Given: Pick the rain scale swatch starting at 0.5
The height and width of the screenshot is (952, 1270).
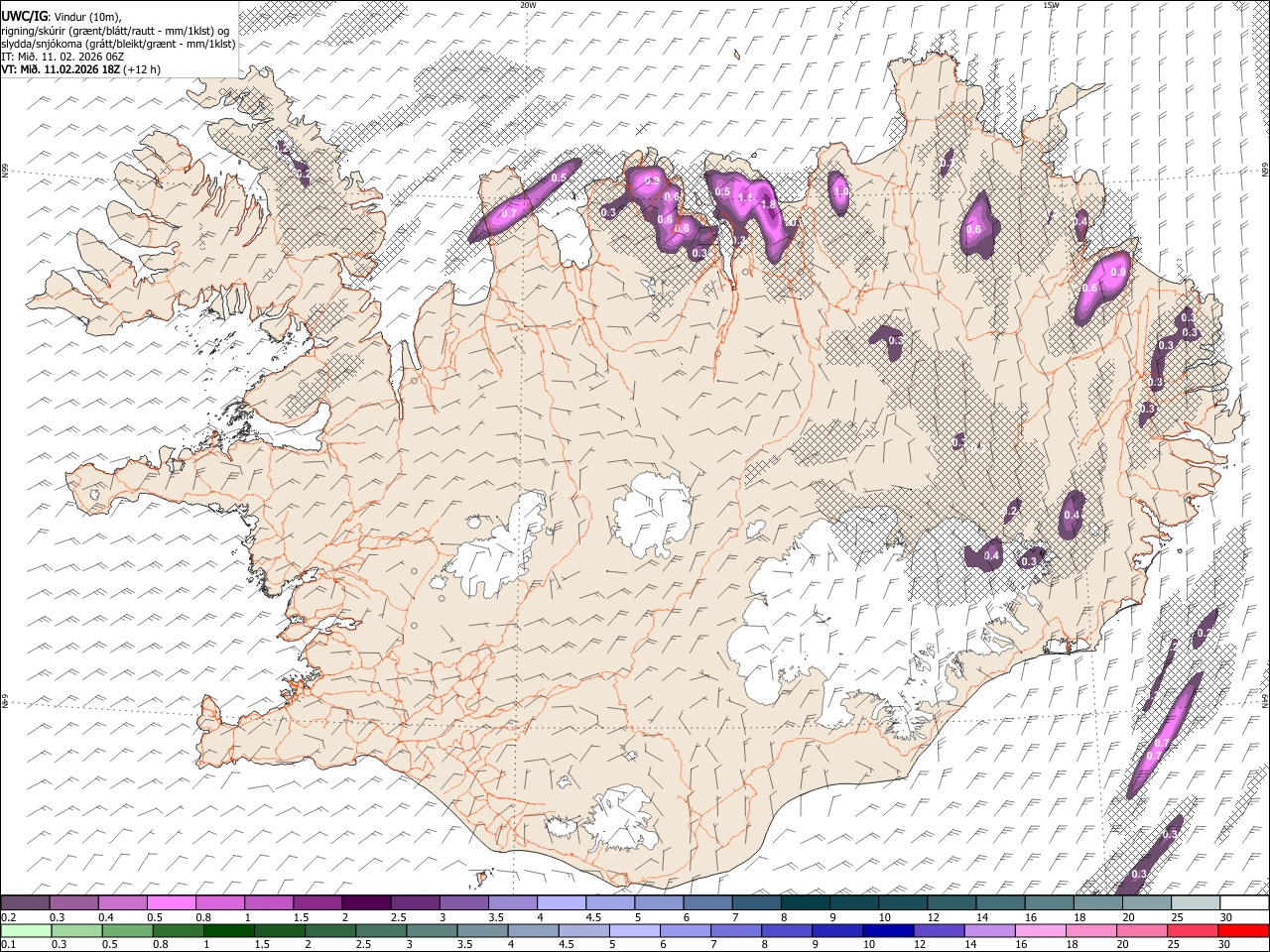Looking at the screenshot, I should [127, 931].
